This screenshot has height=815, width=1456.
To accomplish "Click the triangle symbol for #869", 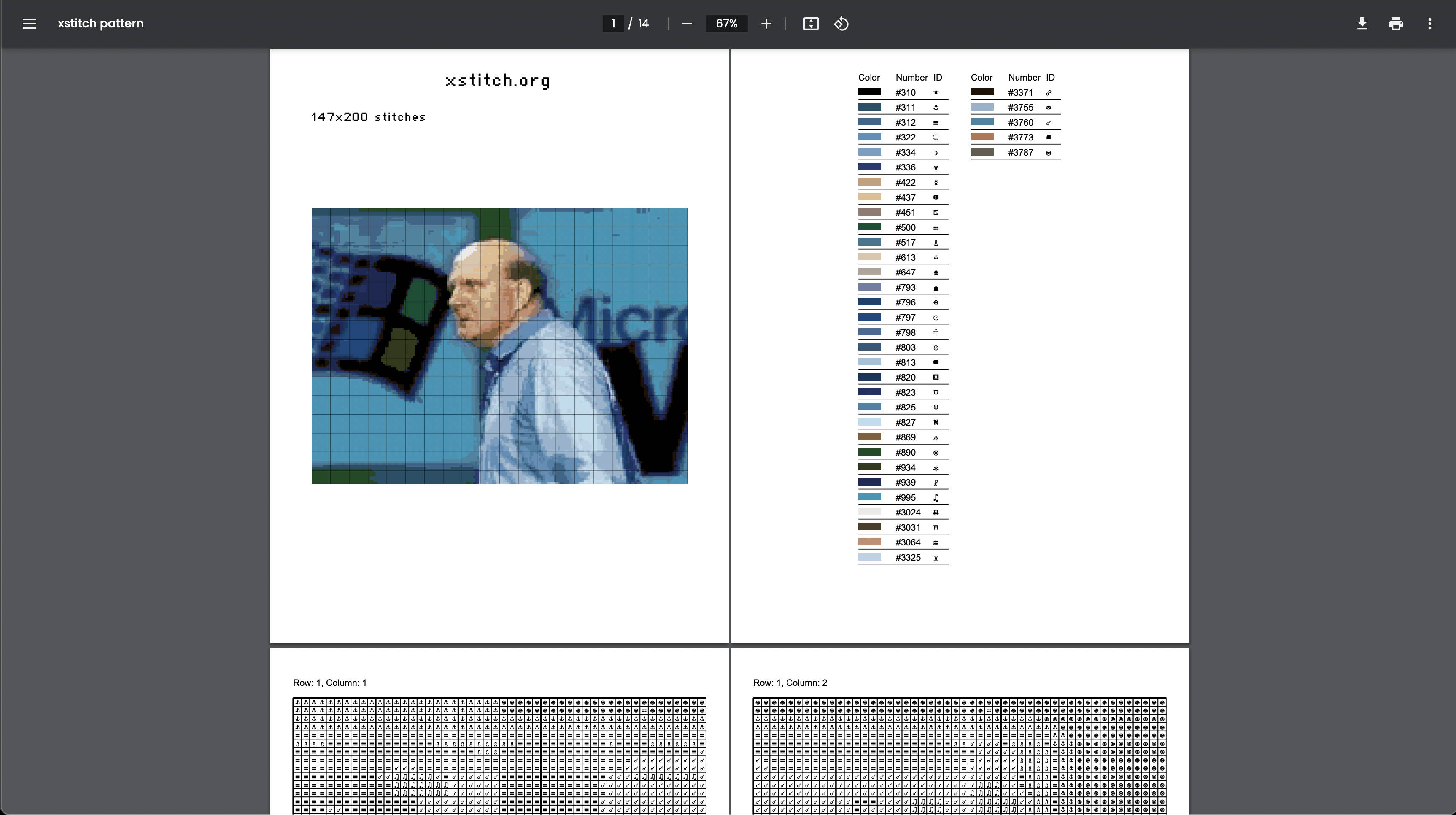I will coord(936,437).
